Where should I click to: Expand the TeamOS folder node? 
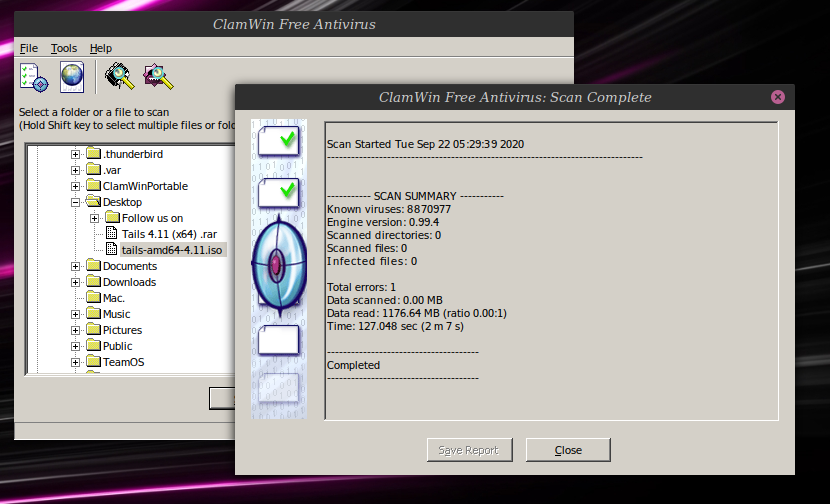(x=75, y=362)
